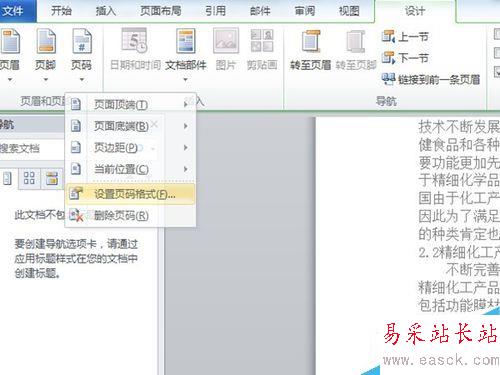Click the 页脚 footer icon

pos(46,41)
